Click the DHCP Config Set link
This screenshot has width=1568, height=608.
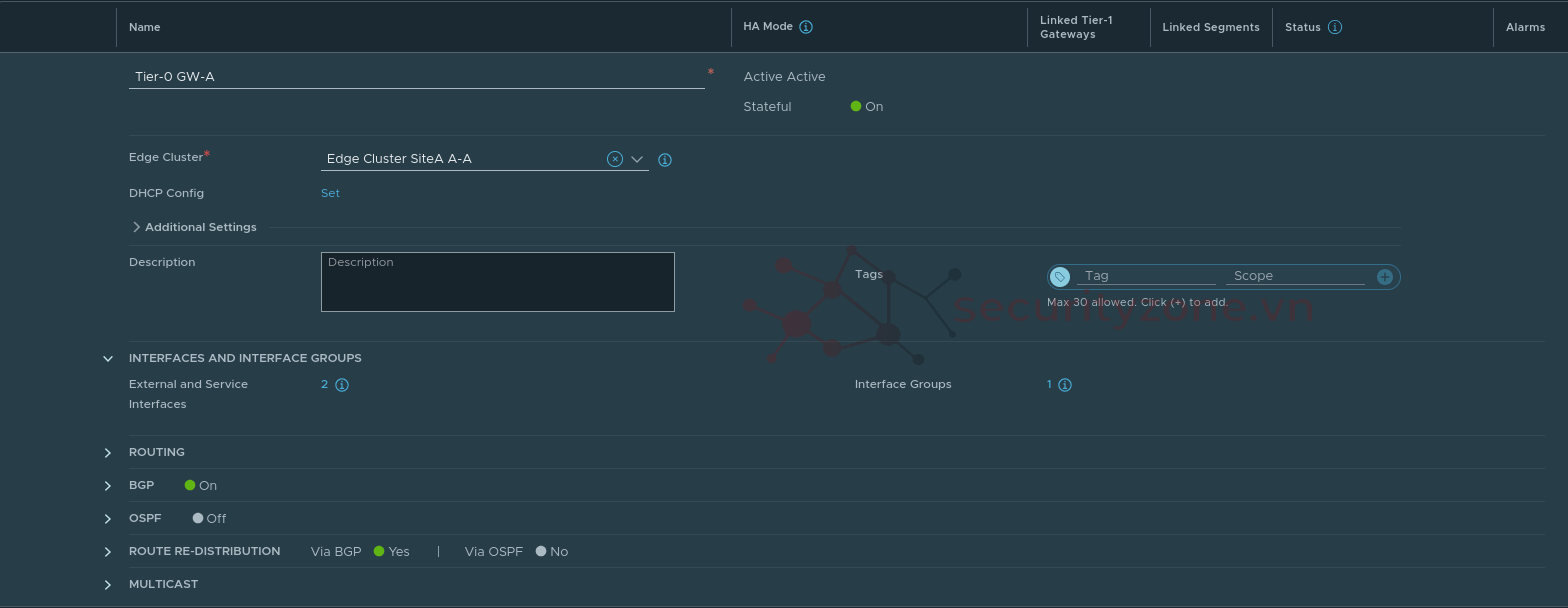coord(330,193)
